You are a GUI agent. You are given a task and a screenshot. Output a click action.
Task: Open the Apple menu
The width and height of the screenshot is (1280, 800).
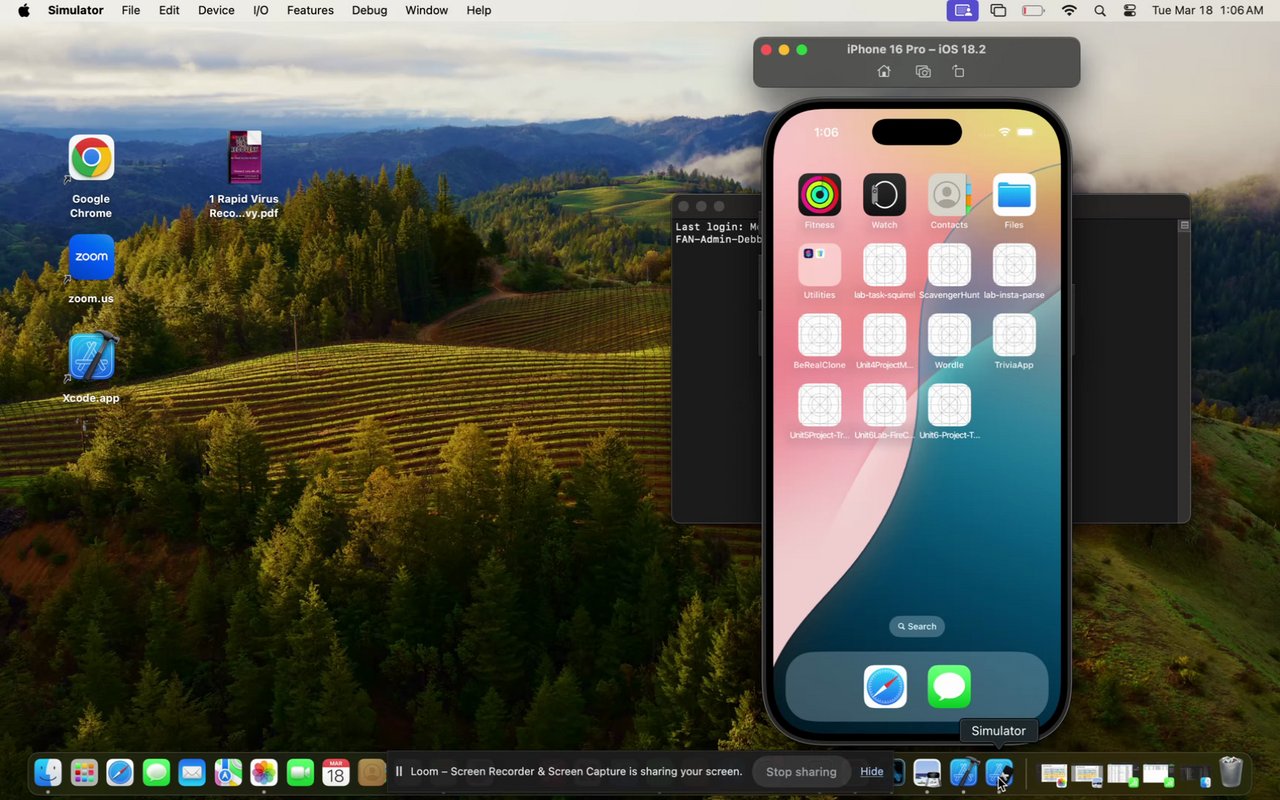tap(24, 10)
